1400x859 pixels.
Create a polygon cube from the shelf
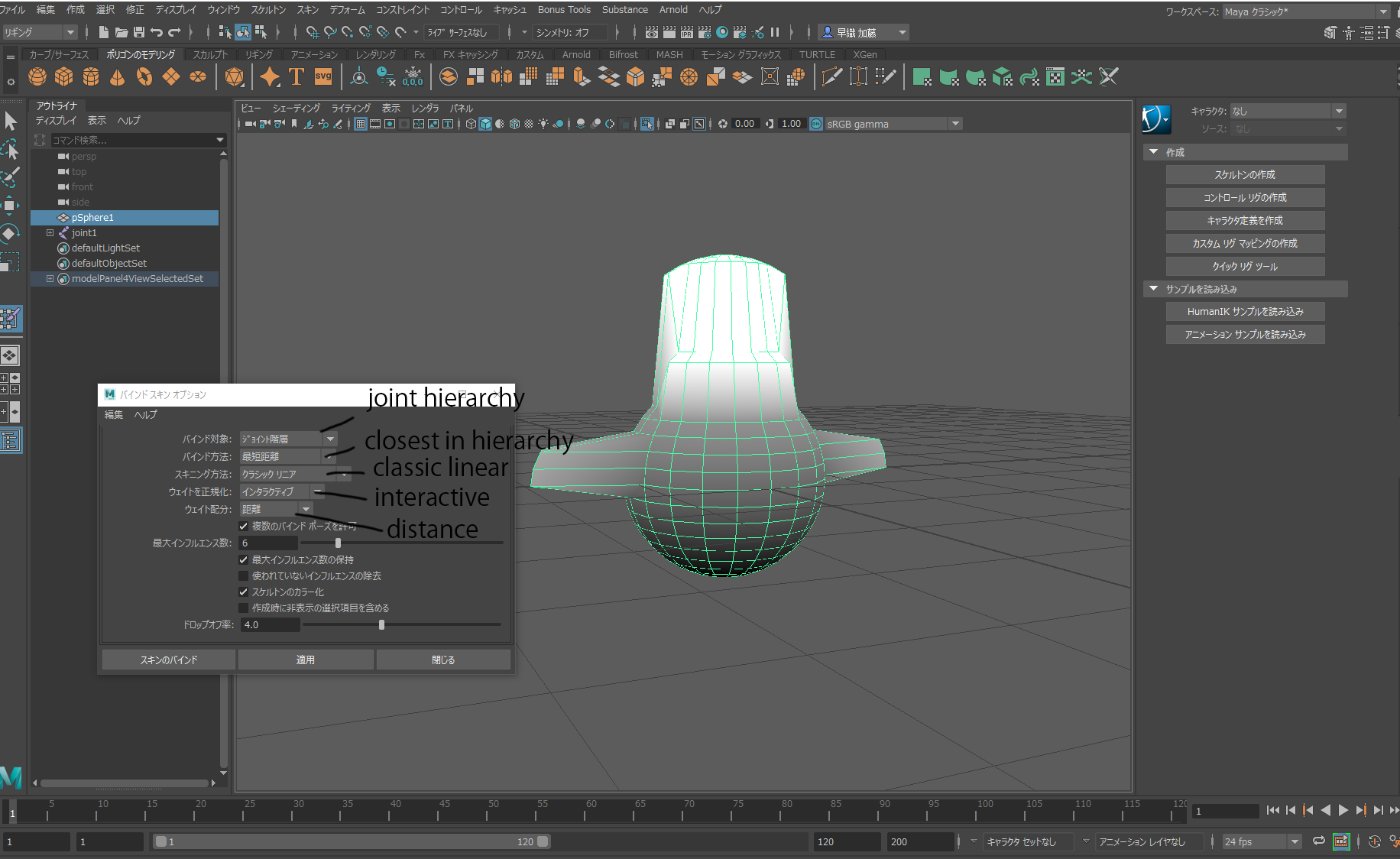point(64,76)
